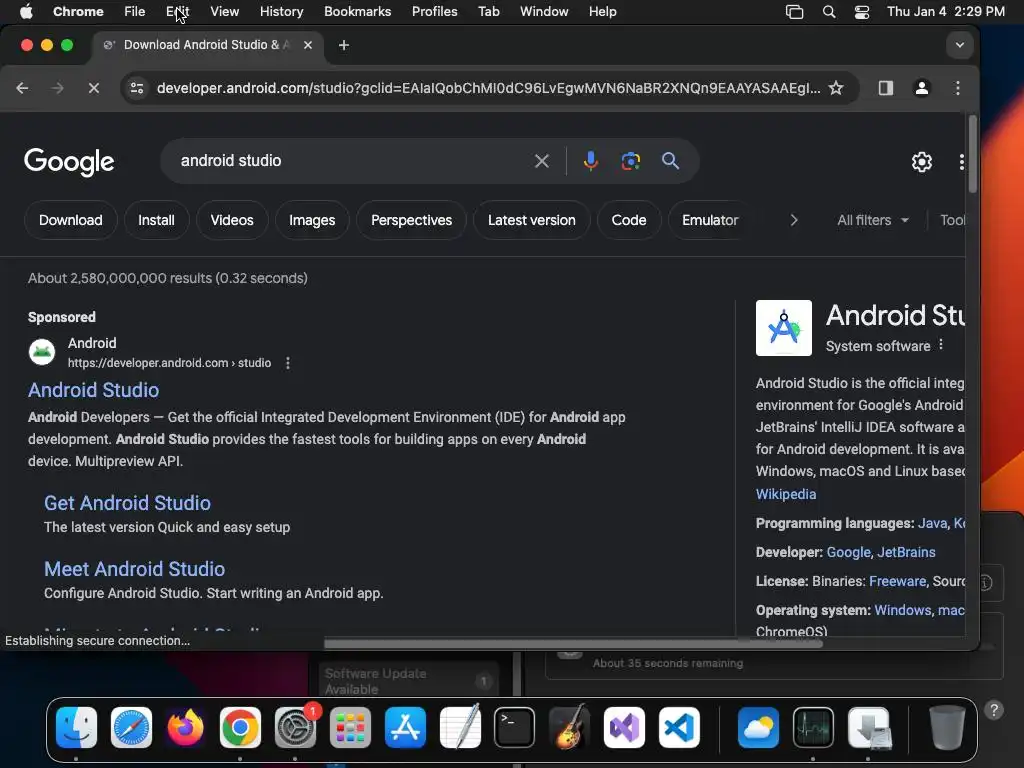The width and height of the screenshot is (1024, 768).
Task: Open the Trash in the dock
Action: coord(946,728)
